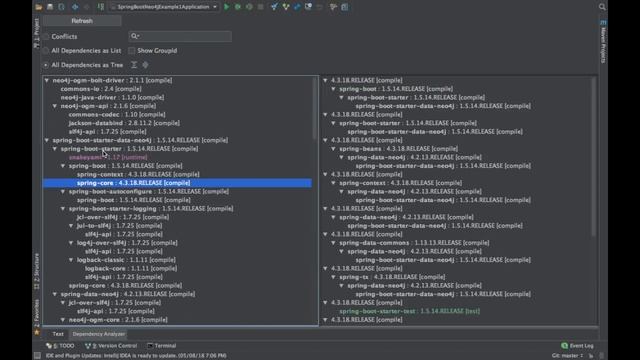Open the Structure side panel tab

click(37, 271)
